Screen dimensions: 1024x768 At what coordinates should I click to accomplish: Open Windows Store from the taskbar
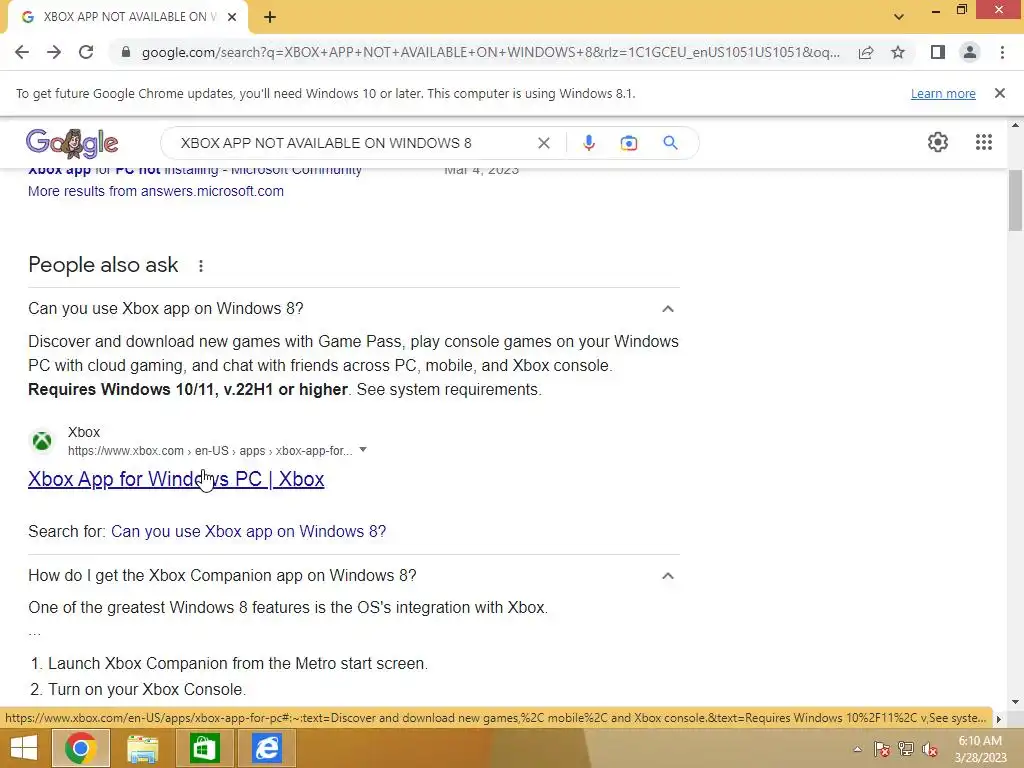point(204,748)
